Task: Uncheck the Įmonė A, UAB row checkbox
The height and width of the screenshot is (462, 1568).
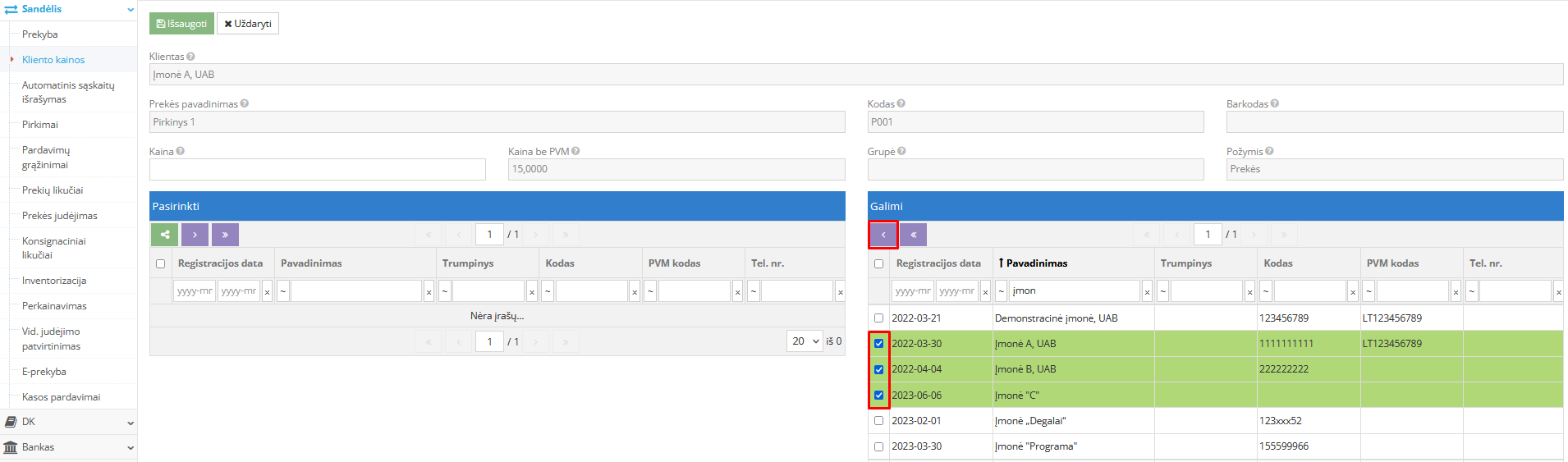Action: coord(878,344)
